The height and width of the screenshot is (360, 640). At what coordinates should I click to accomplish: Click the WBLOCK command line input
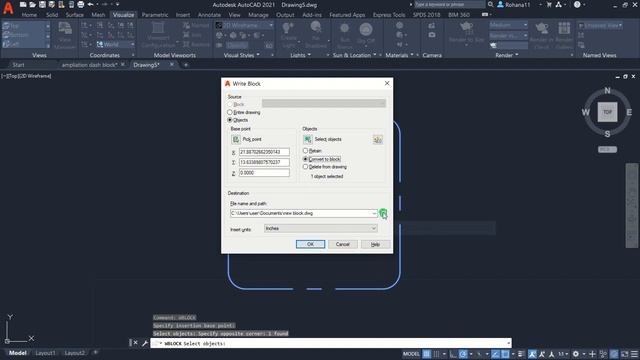point(331,343)
